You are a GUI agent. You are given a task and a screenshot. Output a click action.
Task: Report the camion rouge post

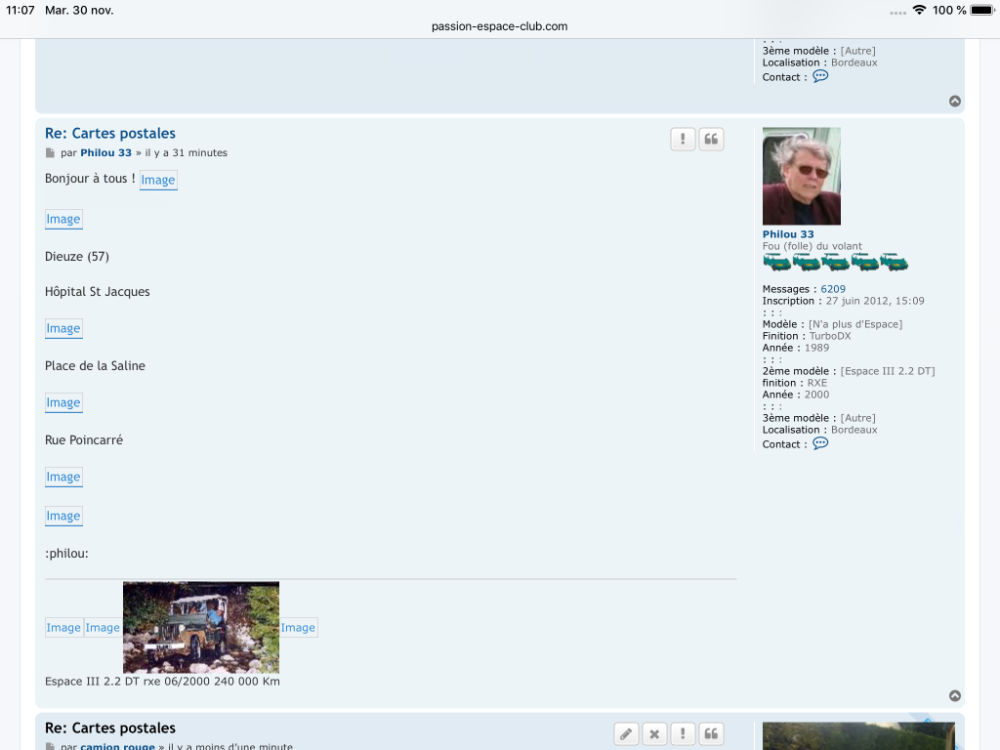(x=683, y=735)
